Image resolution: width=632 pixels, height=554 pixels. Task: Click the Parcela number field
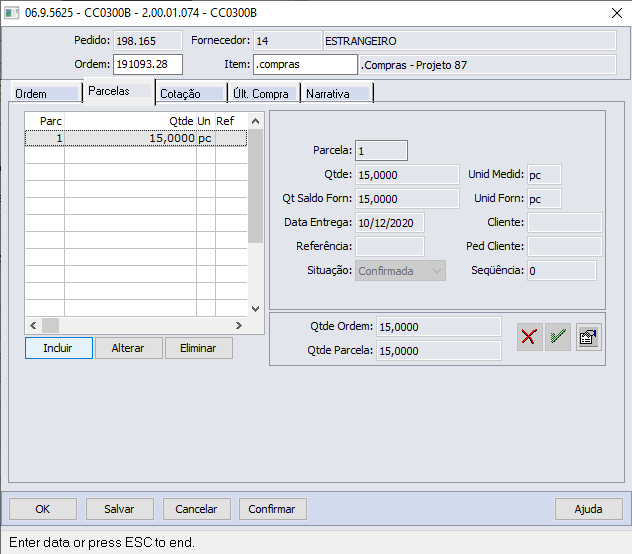coord(381,151)
